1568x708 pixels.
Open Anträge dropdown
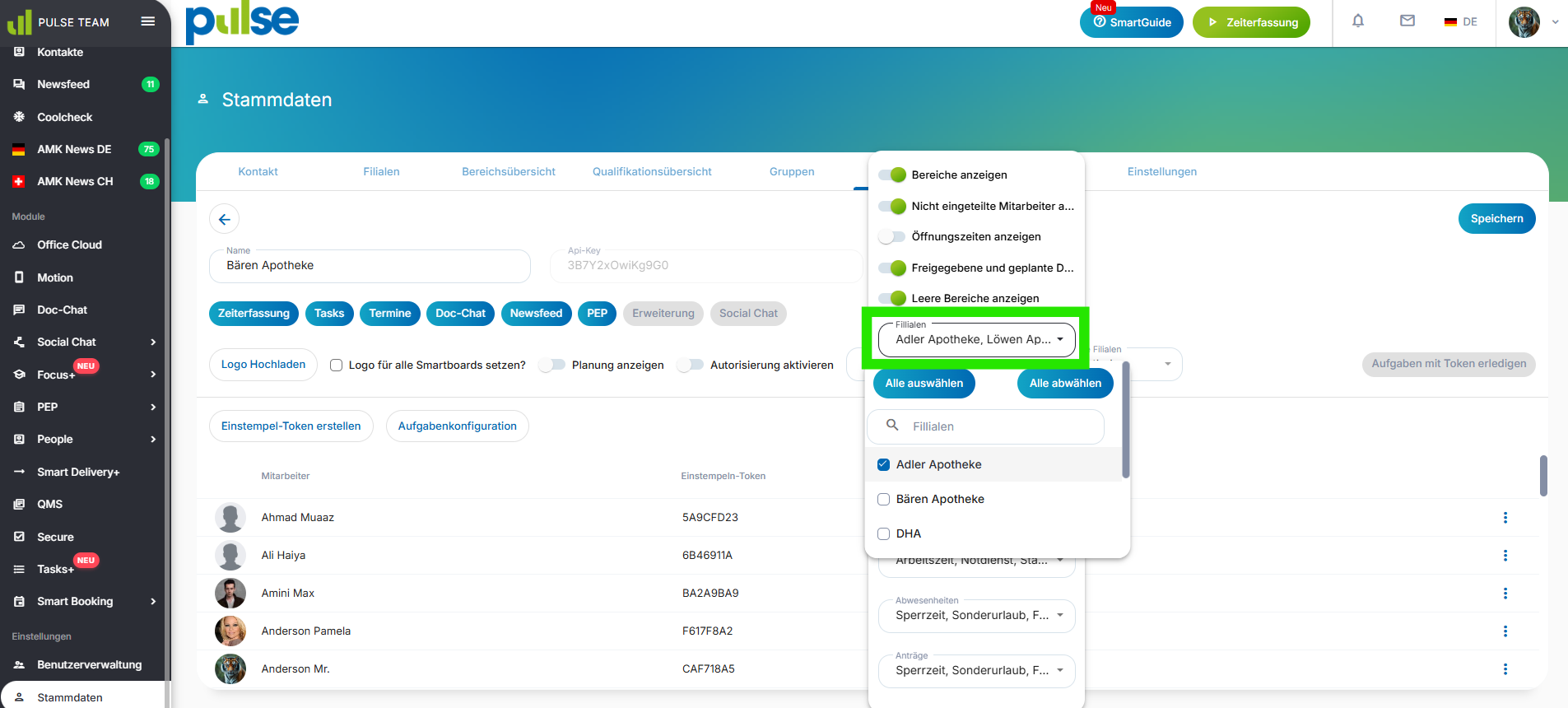click(977, 671)
